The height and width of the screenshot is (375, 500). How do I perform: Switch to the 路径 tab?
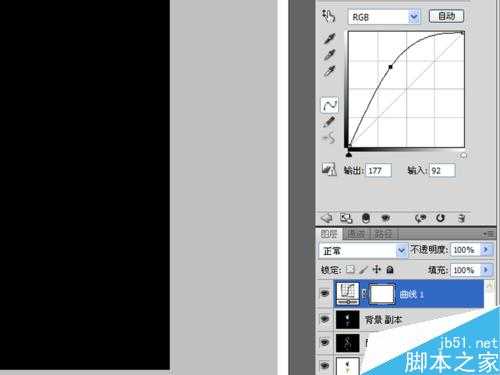click(x=383, y=234)
